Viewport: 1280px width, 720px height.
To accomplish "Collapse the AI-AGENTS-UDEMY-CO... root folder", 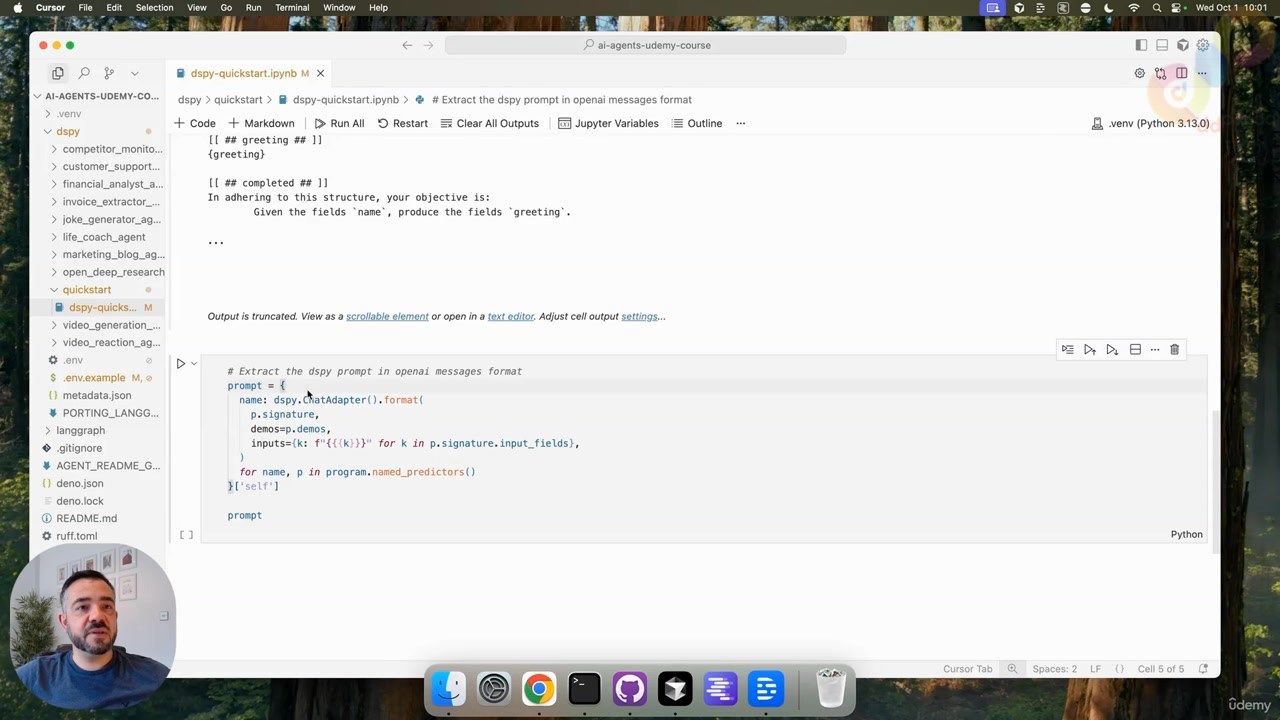I will (96, 96).
